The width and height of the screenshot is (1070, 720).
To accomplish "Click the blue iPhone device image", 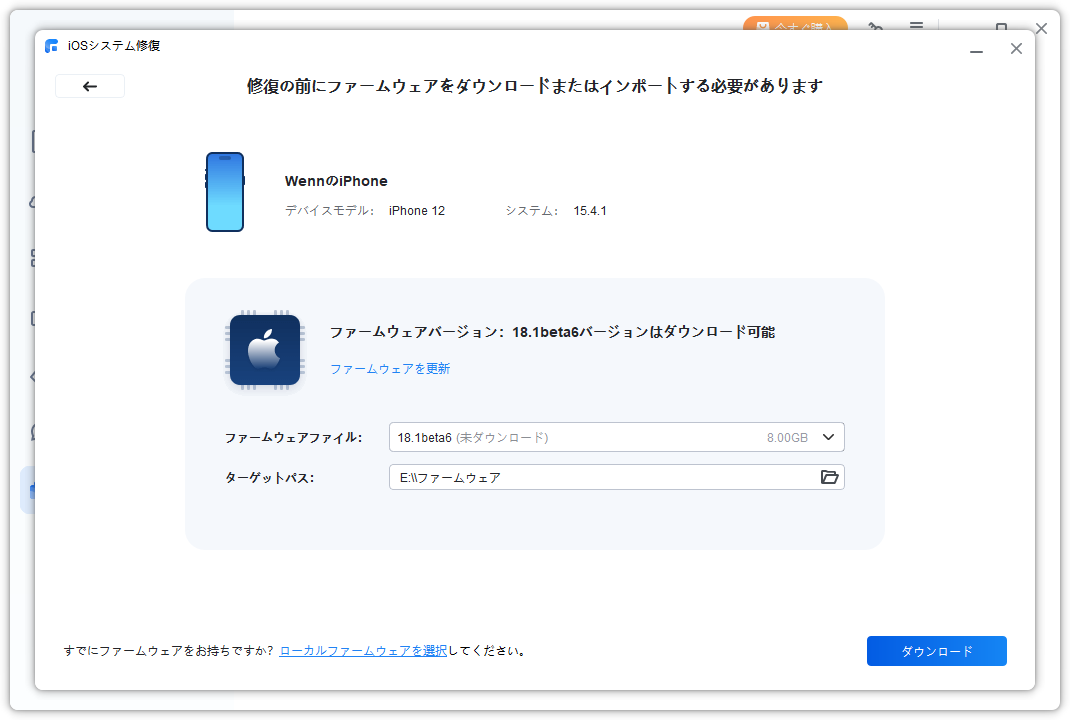I will (x=225, y=192).
